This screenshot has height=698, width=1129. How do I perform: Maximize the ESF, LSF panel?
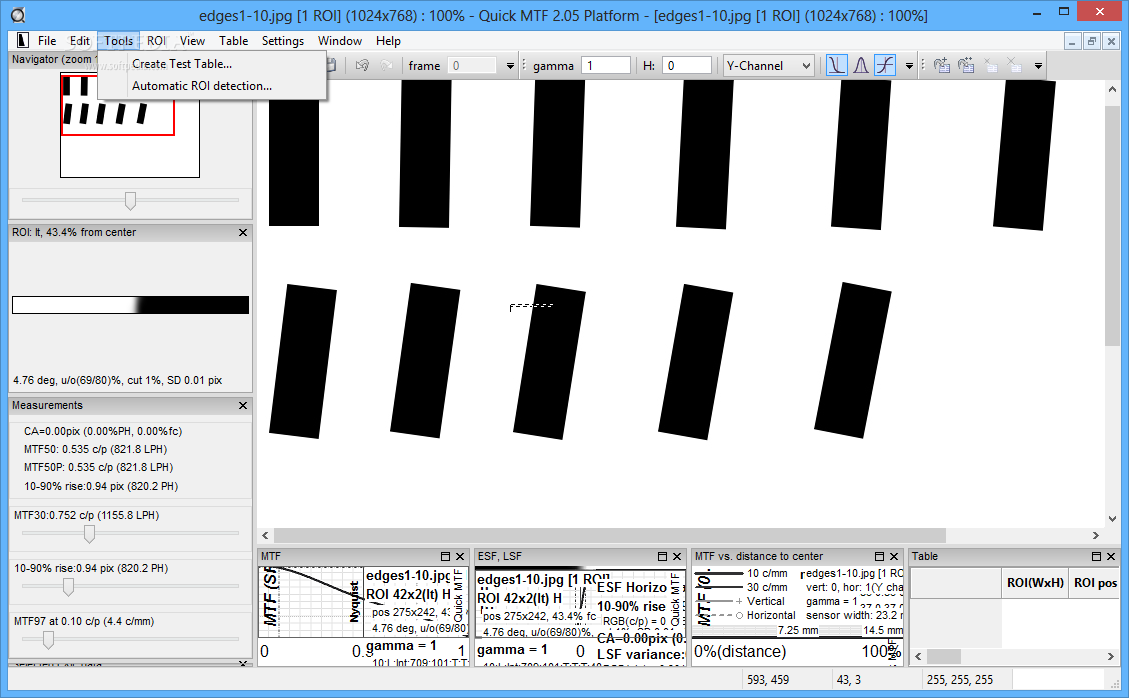tap(662, 557)
